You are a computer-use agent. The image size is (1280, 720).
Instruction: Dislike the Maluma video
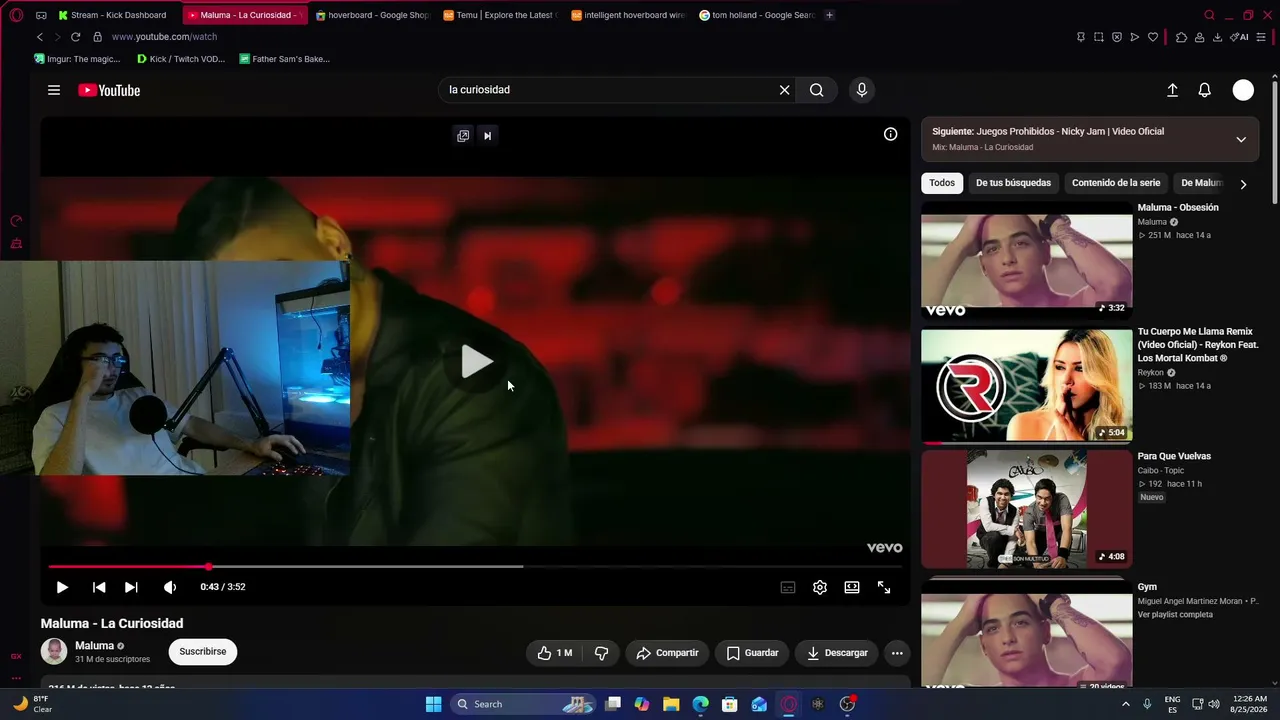(601, 653)
